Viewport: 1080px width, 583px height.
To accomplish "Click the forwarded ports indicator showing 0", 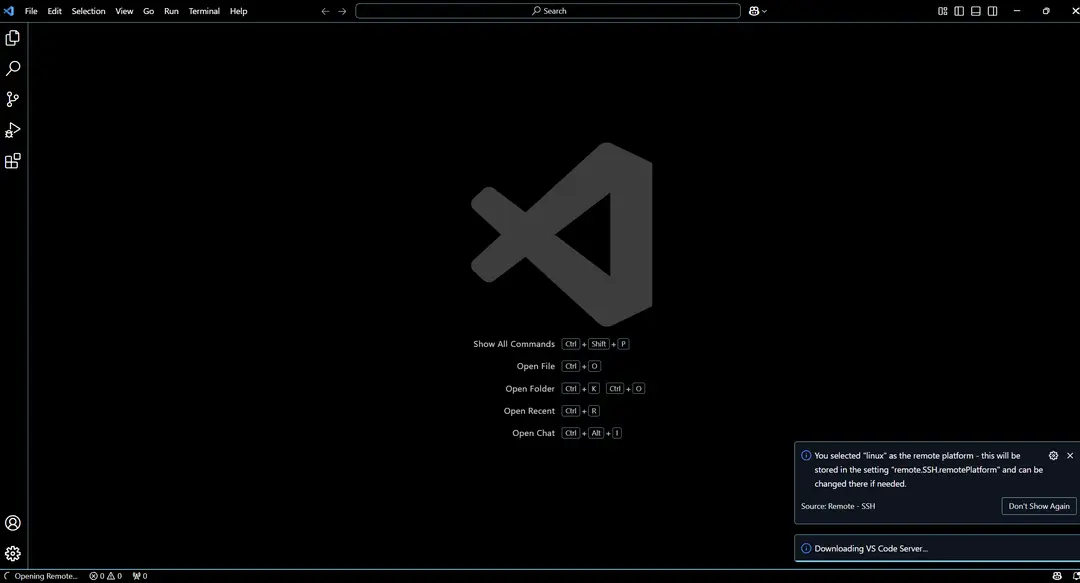I will click(140, 576).
